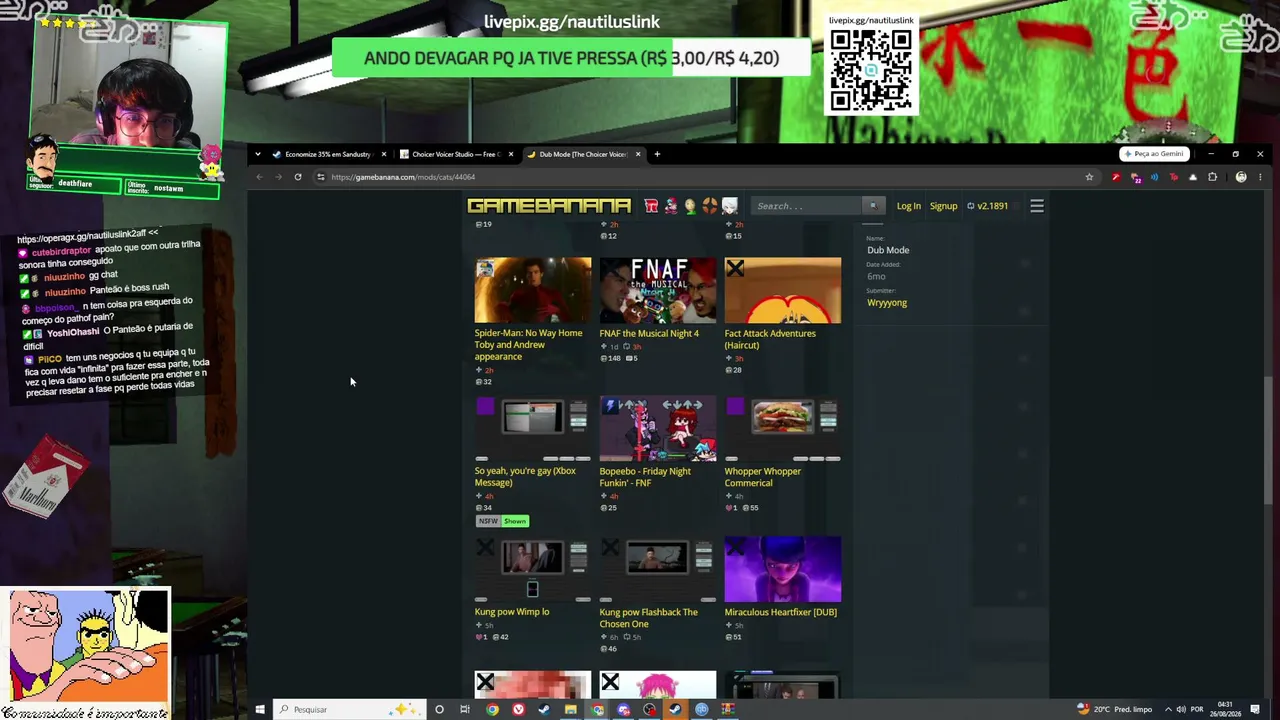Open the taskbar clock showing 04:31

(1225, 710)
